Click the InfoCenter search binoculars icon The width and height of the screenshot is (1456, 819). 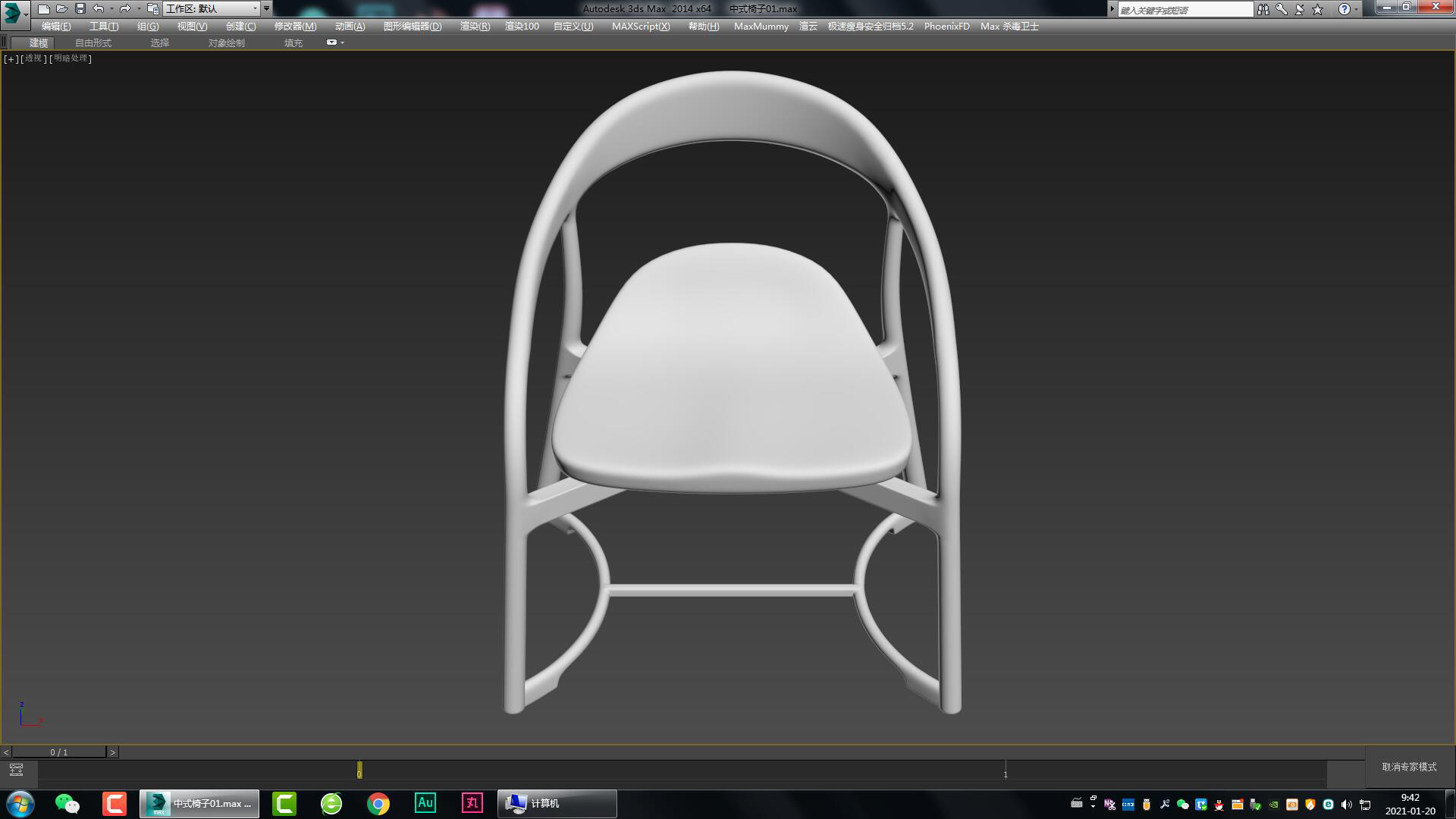[x=1263, y=8]
